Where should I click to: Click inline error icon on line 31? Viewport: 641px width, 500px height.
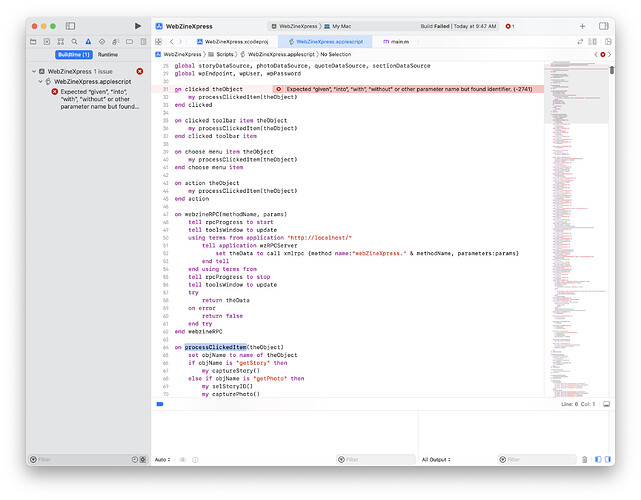[x=278, y=89]
